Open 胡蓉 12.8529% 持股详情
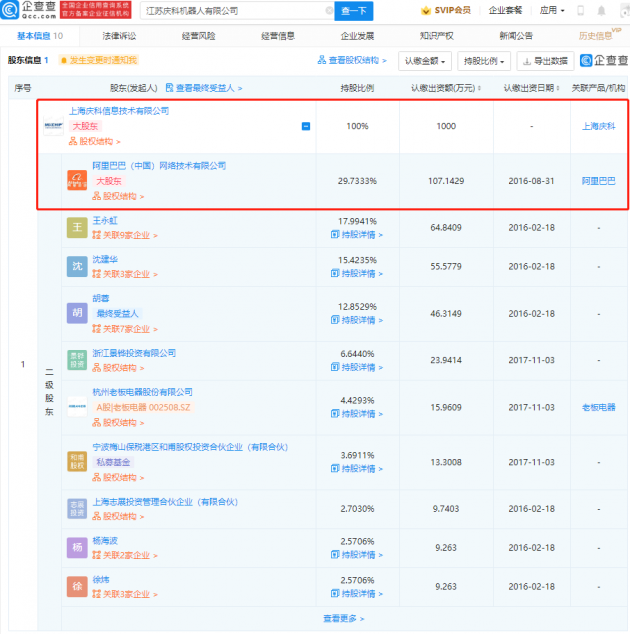This screenshot has height=634, width=630. [357, 320]
